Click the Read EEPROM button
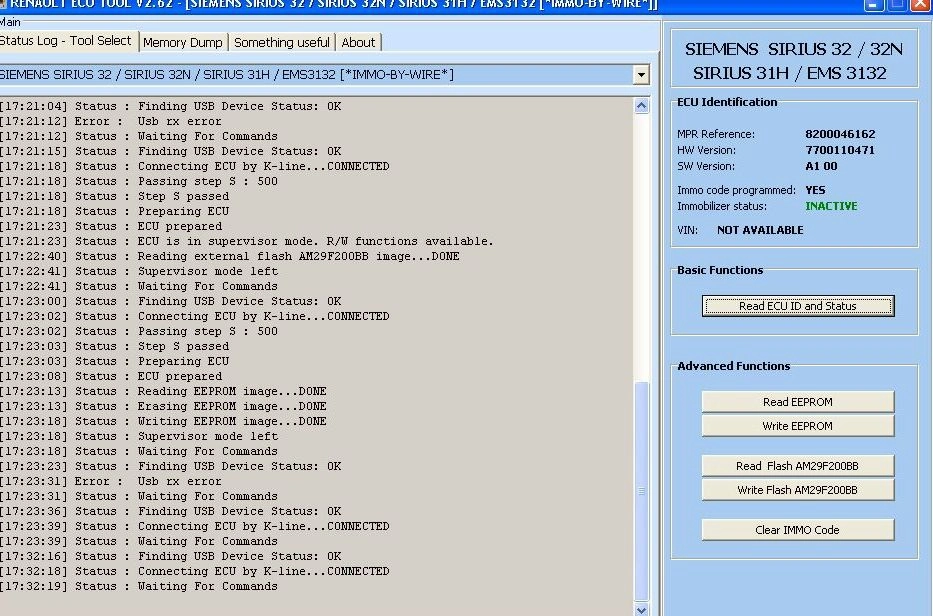The height and width of the screenshot is (616, 933). (x=797, y=402)
